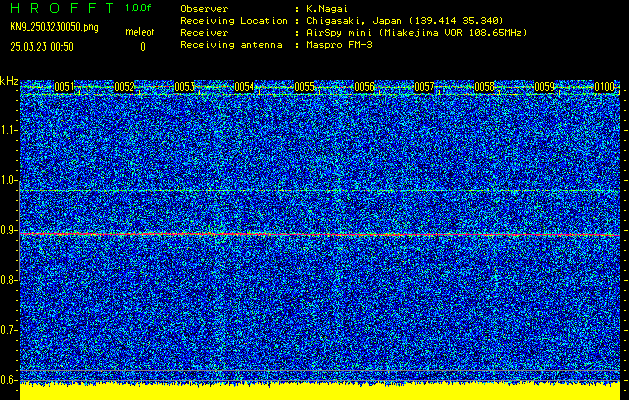
Task: Click the 0.7 kHz axis label
Action: coord(8,330)
